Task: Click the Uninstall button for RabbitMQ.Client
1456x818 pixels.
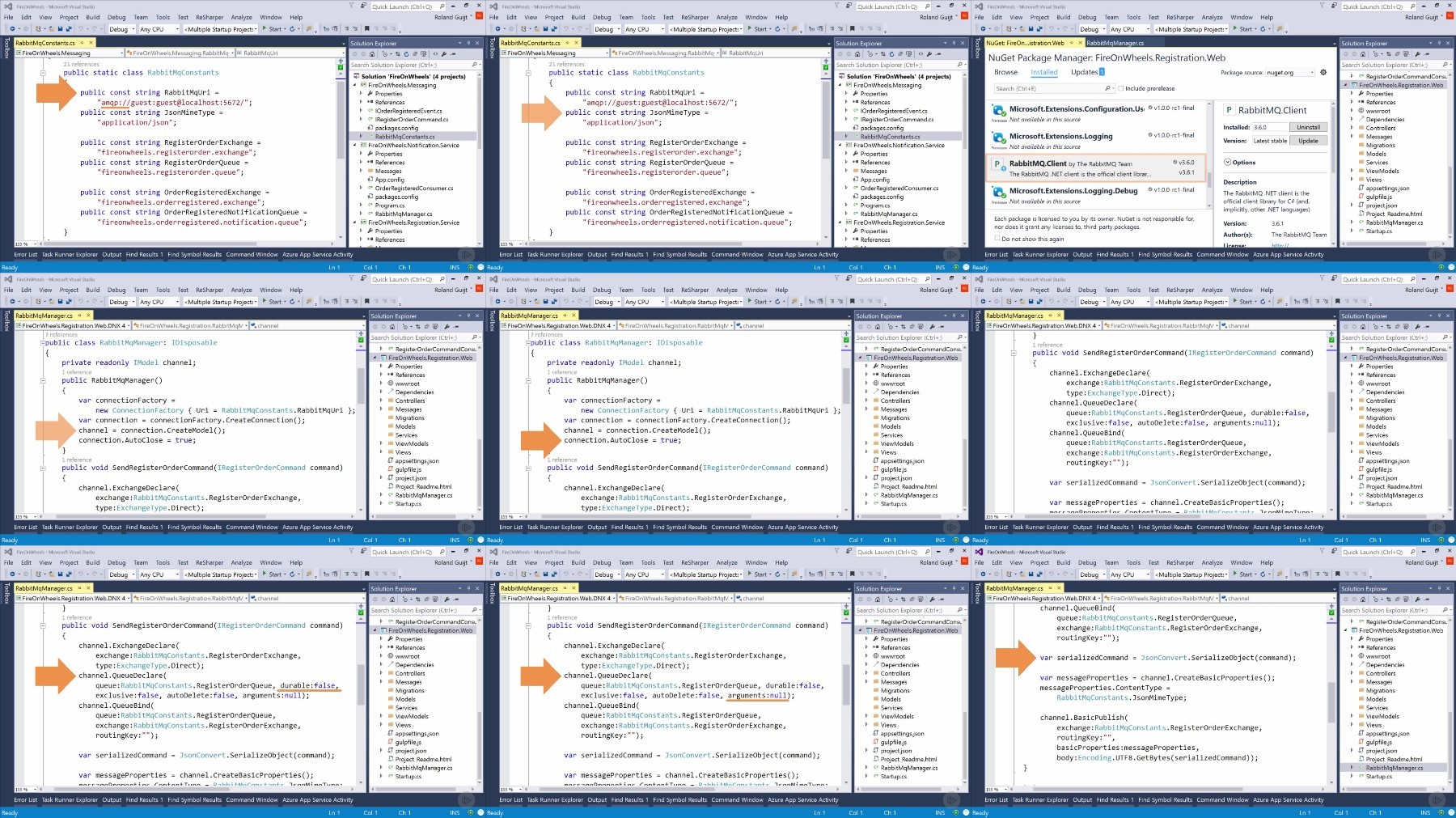Action: [1309, 127]
